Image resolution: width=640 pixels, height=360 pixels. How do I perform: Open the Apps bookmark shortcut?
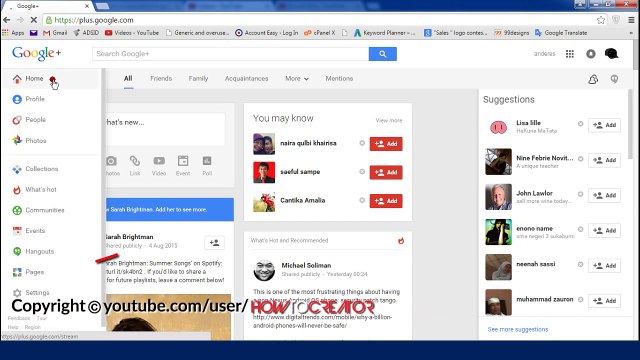13,33
